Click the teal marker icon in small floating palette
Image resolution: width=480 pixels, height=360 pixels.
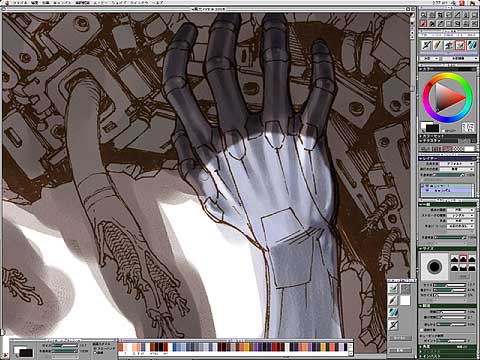pyautogui.click(x=393, y=312)
